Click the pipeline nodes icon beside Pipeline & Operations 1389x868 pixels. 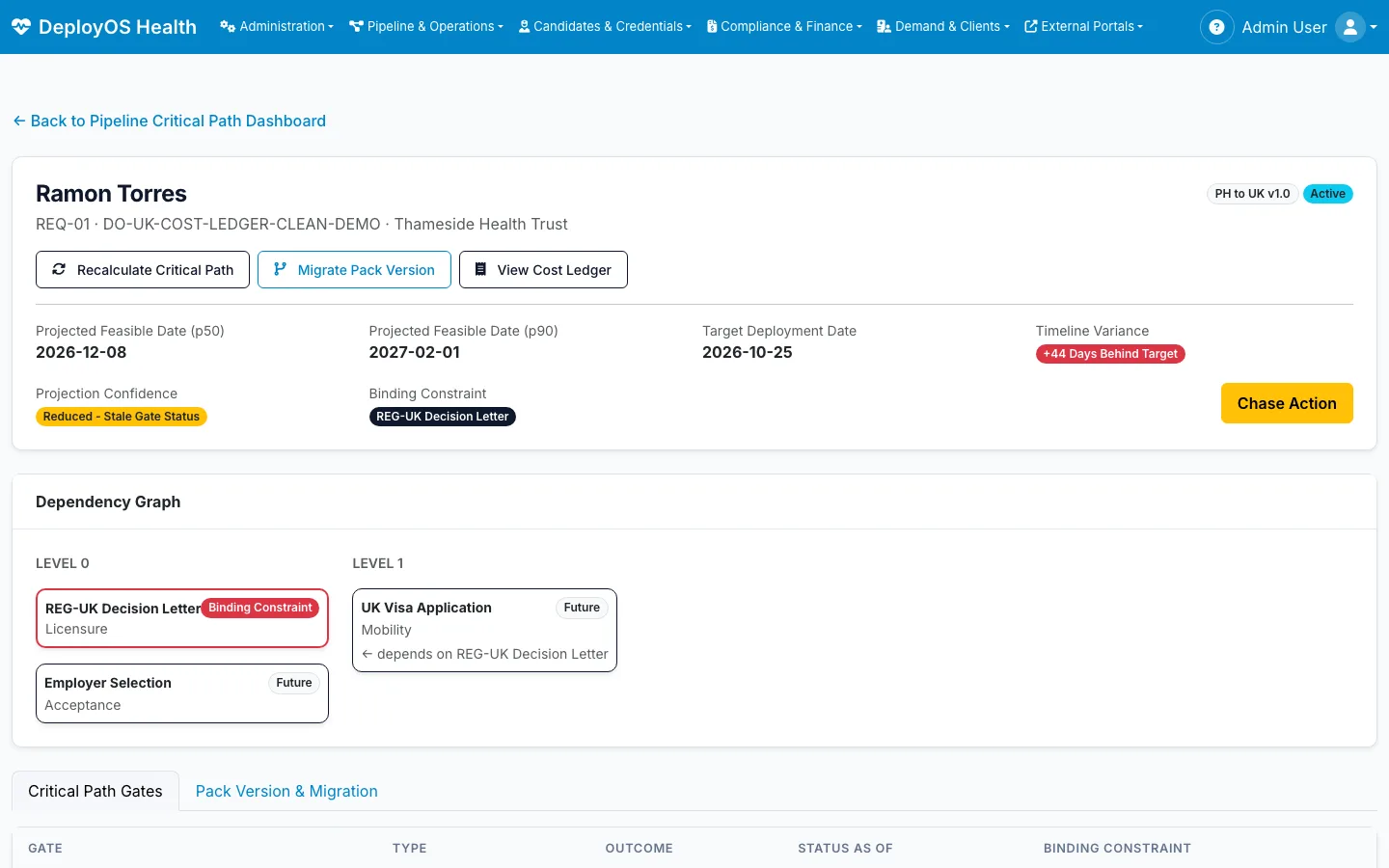(357, 26)
